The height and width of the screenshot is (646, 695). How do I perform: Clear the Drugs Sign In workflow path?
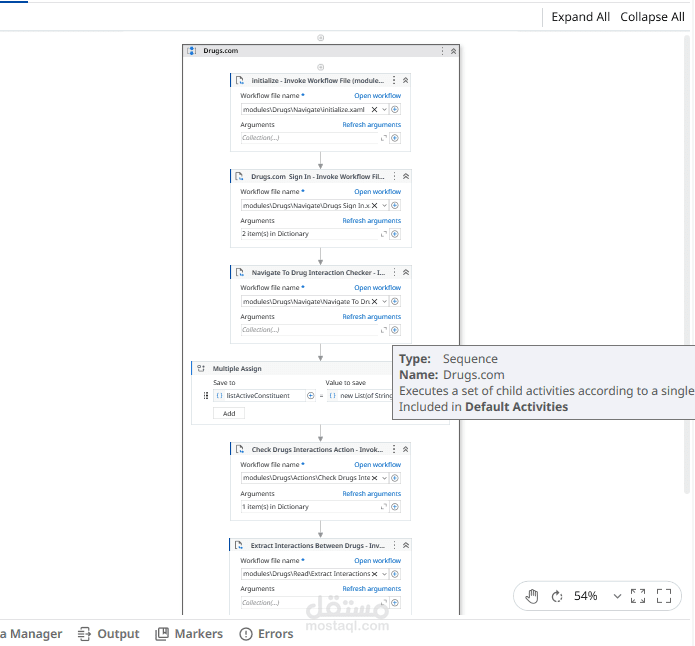(x=374, y=205)
